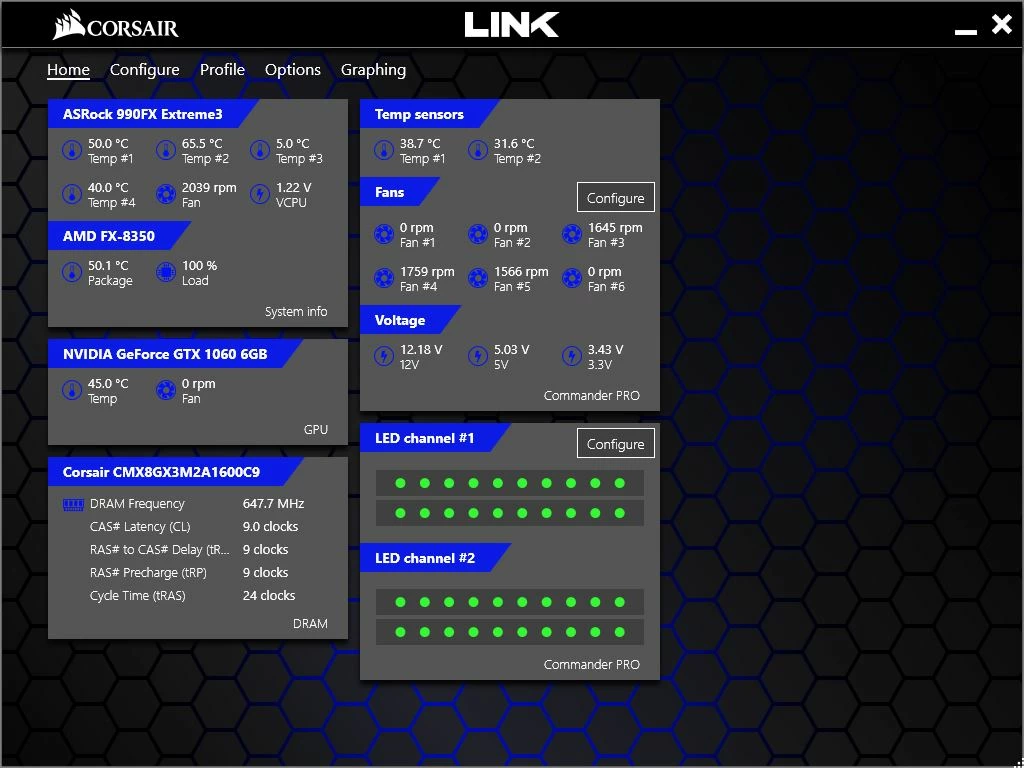
Task: Open the Configure tab in top navigation
Action: click(144, 70)
